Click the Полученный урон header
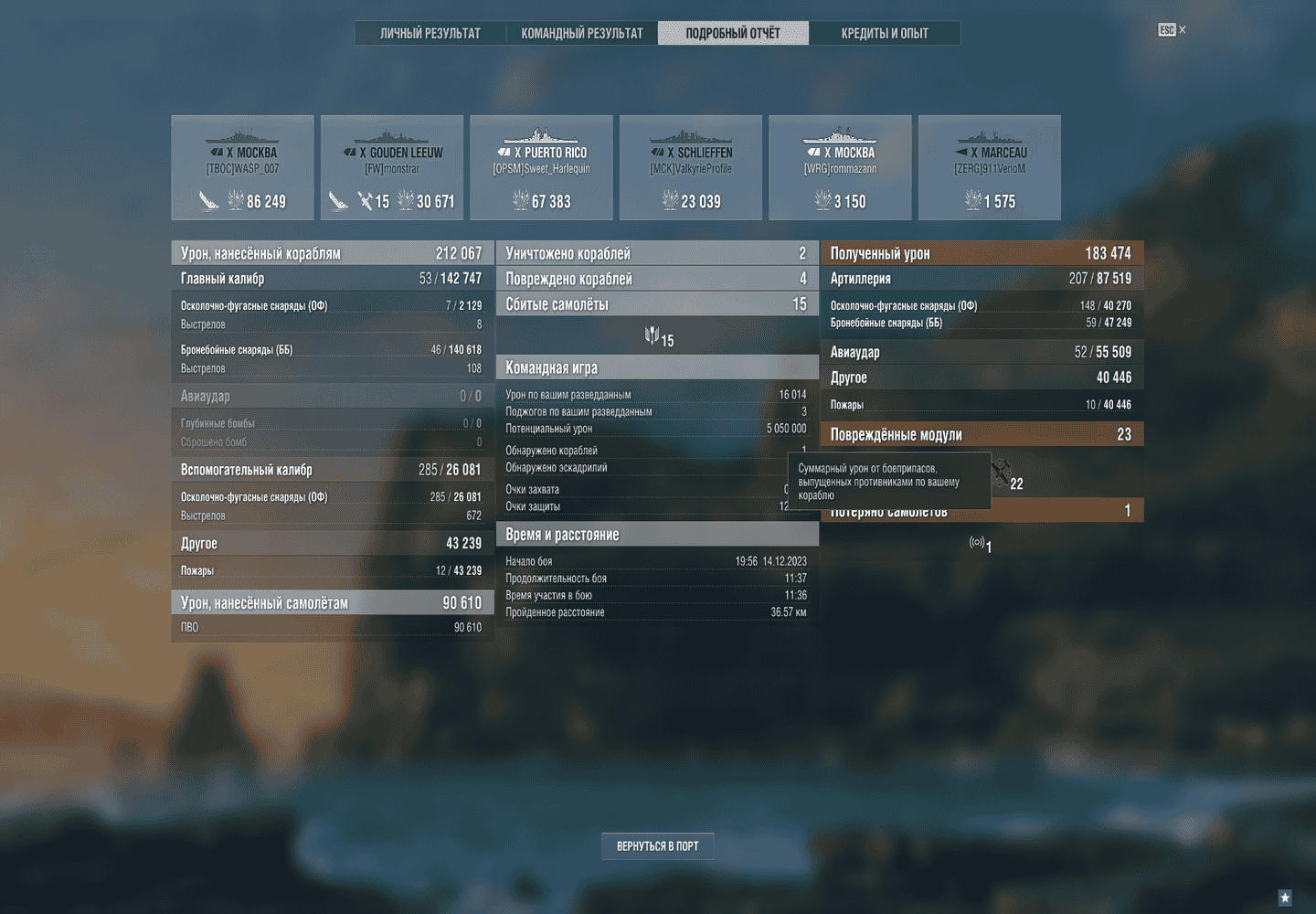This screenshot has width=1316, height=914. pos(982,253)
